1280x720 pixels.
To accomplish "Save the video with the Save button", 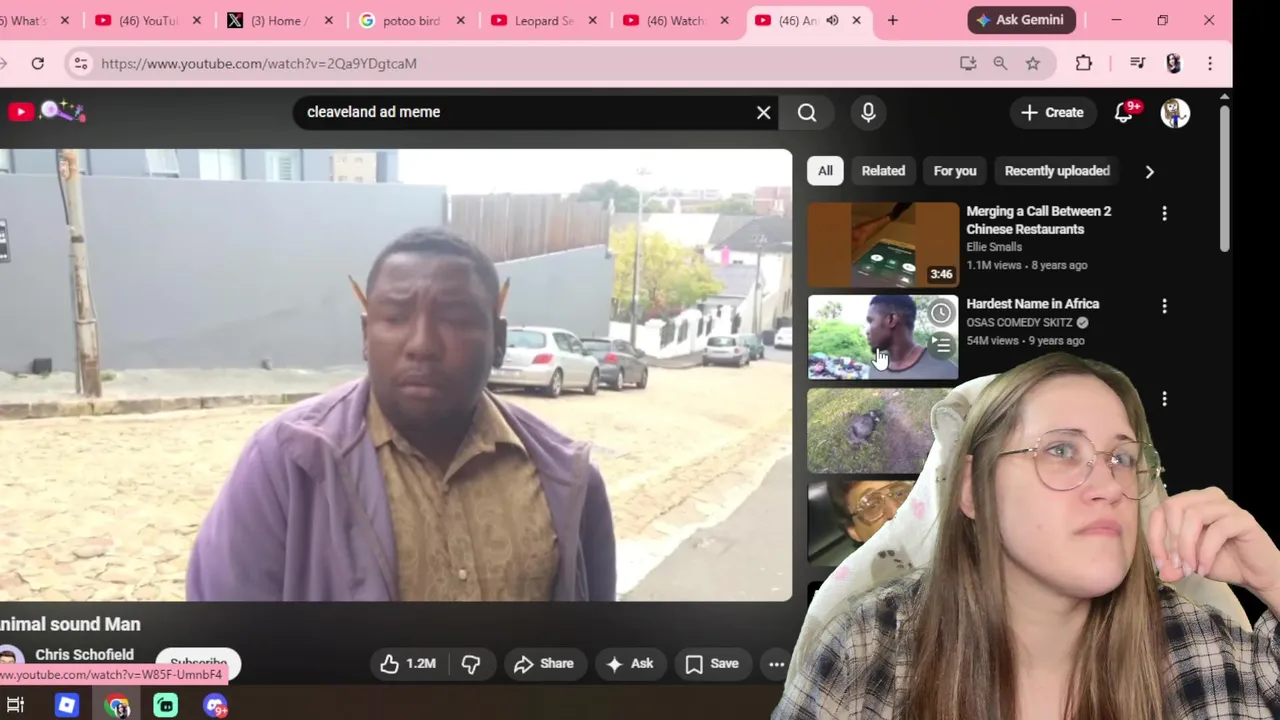I will [712, 664].
